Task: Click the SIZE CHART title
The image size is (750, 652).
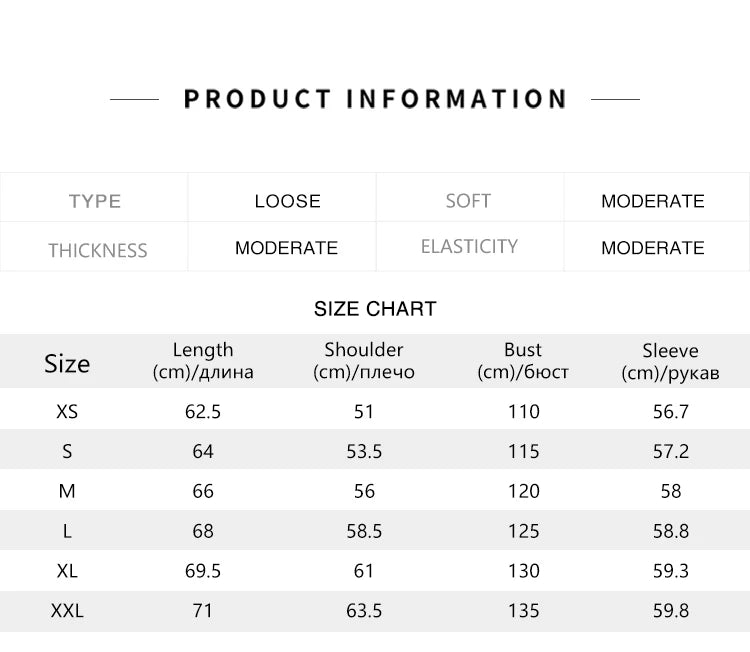Action: point(375,309)
